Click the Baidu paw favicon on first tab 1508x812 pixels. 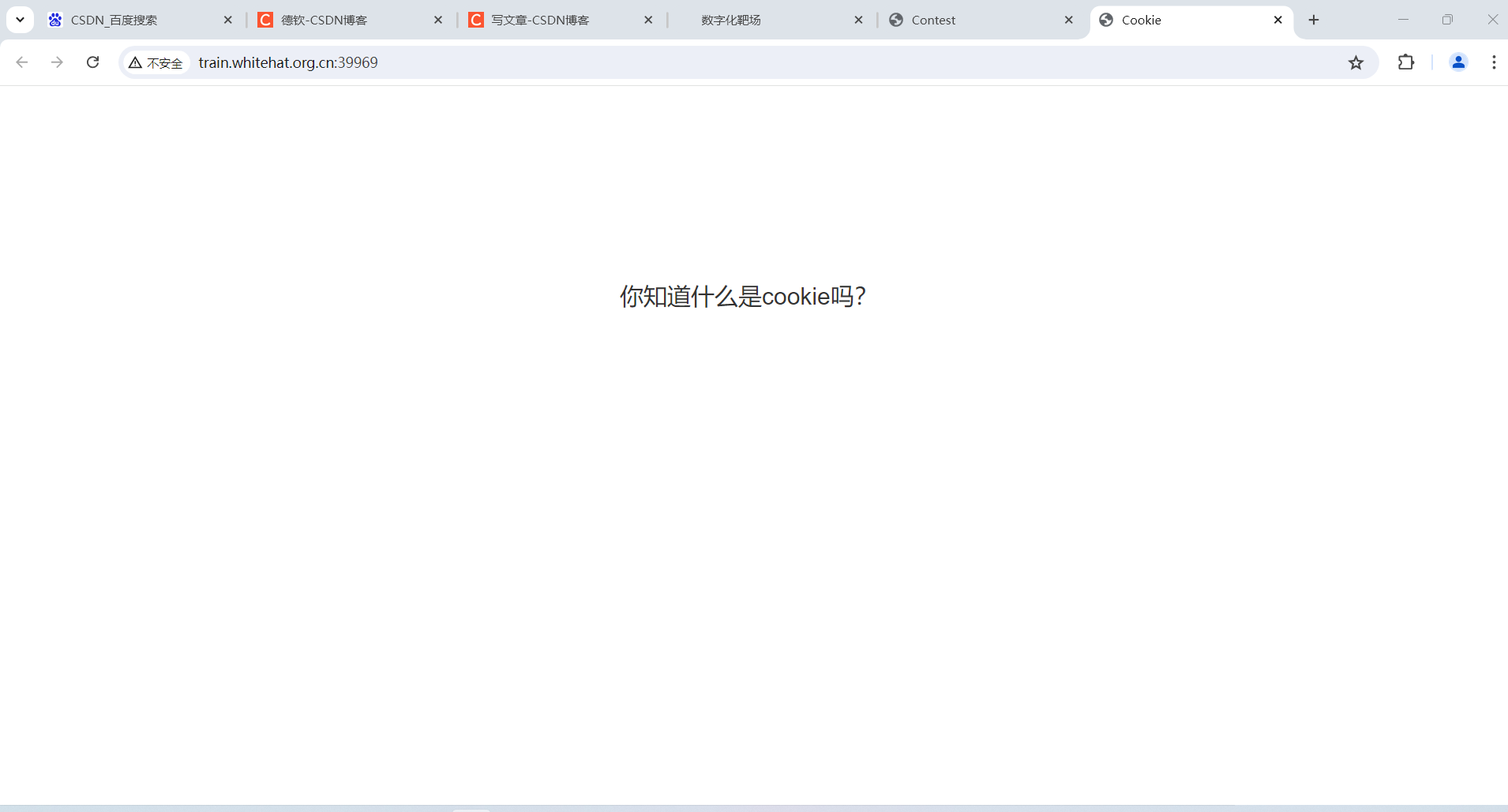(x=55, y=20)
